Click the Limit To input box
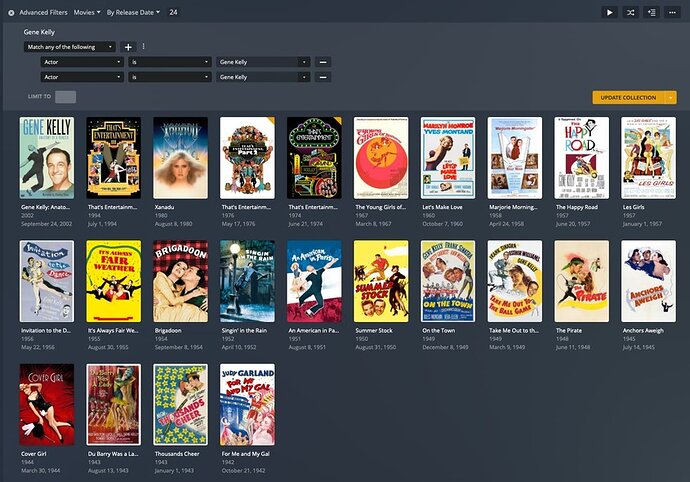 [66, 97]
